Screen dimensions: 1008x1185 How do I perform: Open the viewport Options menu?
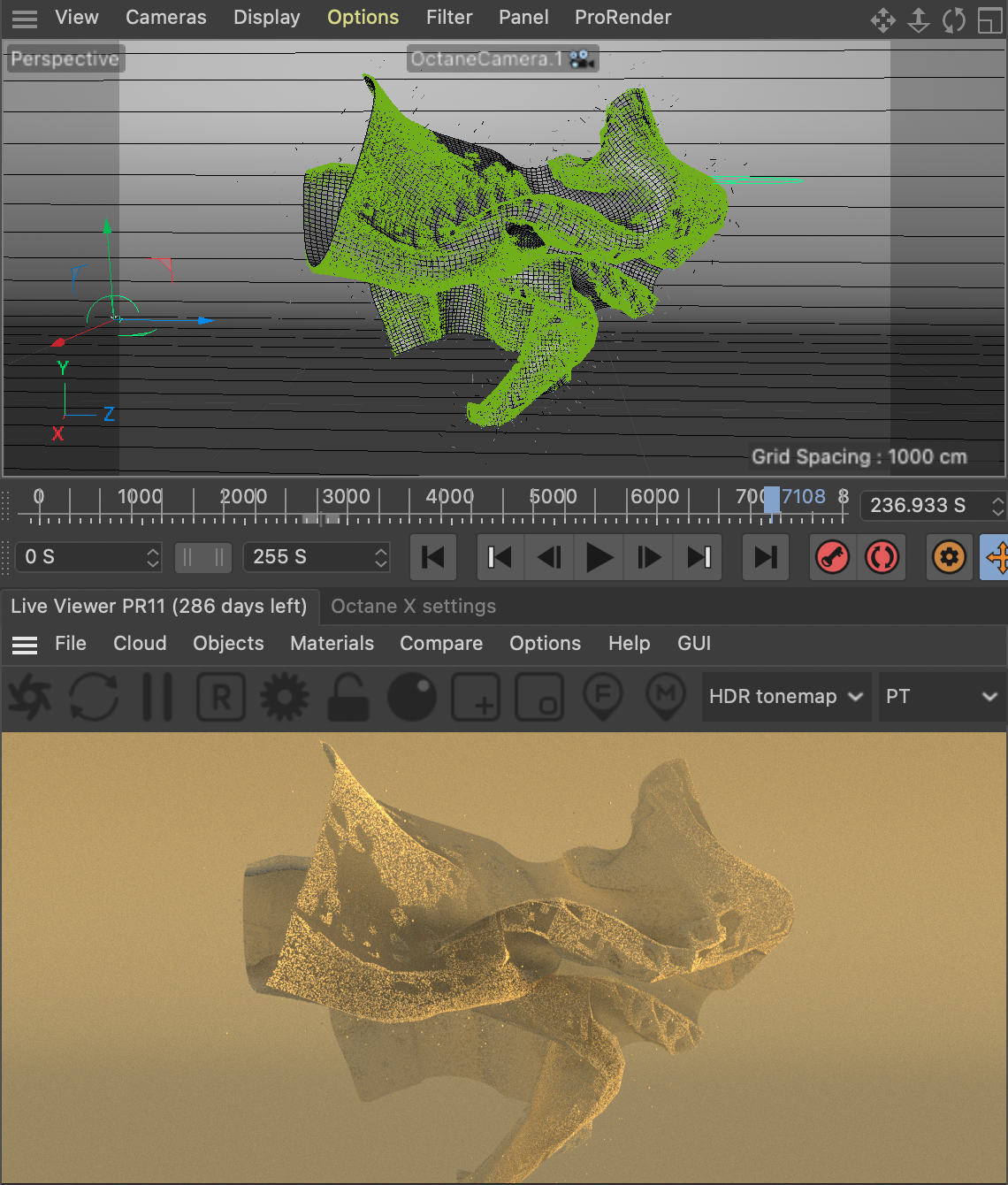coord(363,18)
